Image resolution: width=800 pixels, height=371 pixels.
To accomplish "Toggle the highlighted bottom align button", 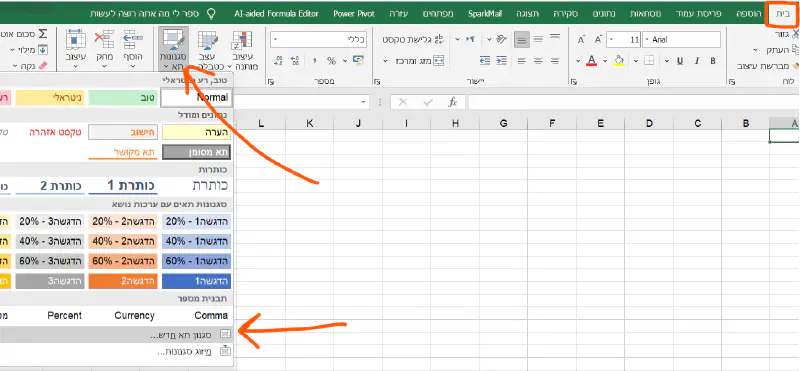I will [521, 39].
